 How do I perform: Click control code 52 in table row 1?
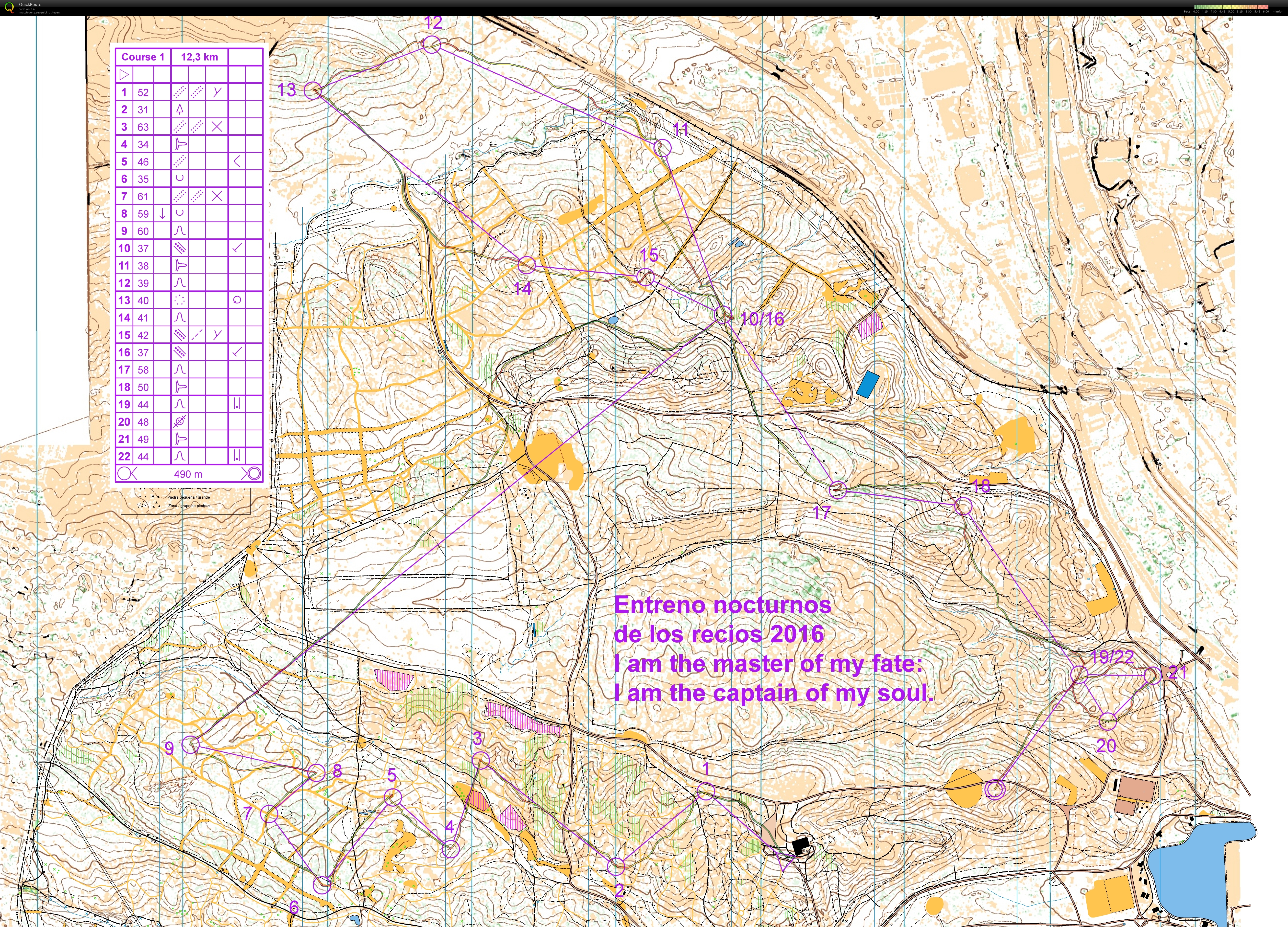pyautogui.click(x=143, y=92)
